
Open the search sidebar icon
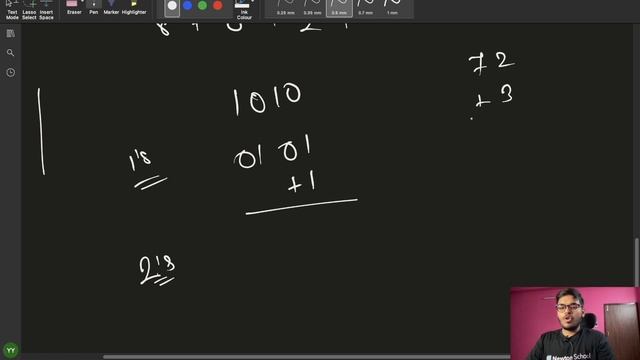click(11, 53)
